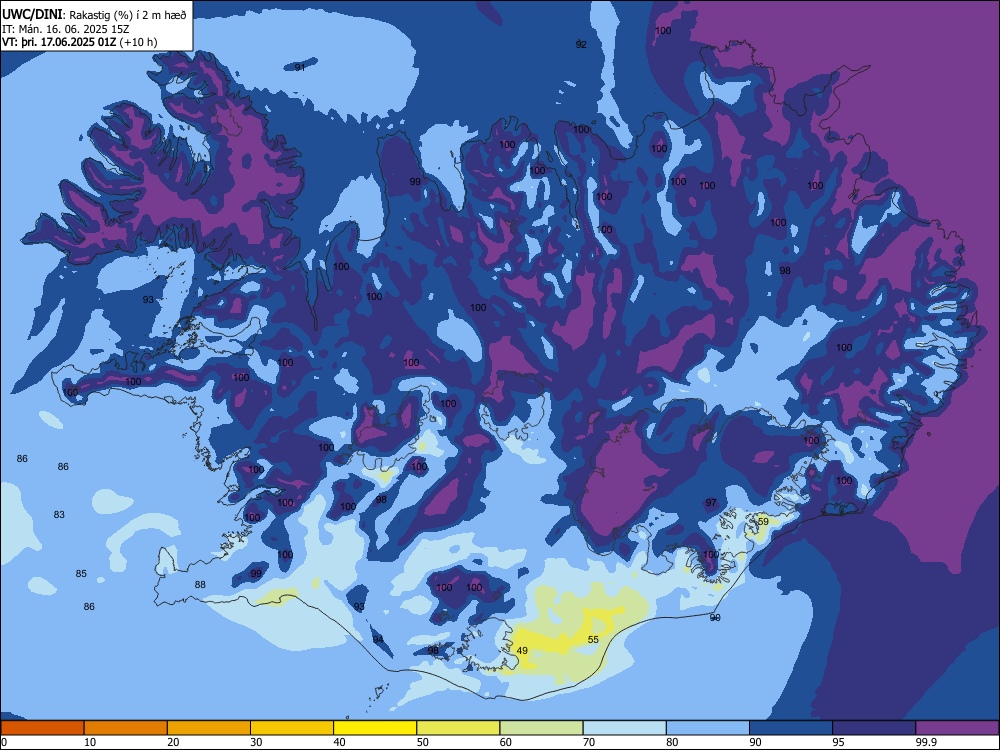Click the orange 10–20 legend swatch
Image resolution: width=1000 pixels, height=750 pixels.
[x=126, y=728]
